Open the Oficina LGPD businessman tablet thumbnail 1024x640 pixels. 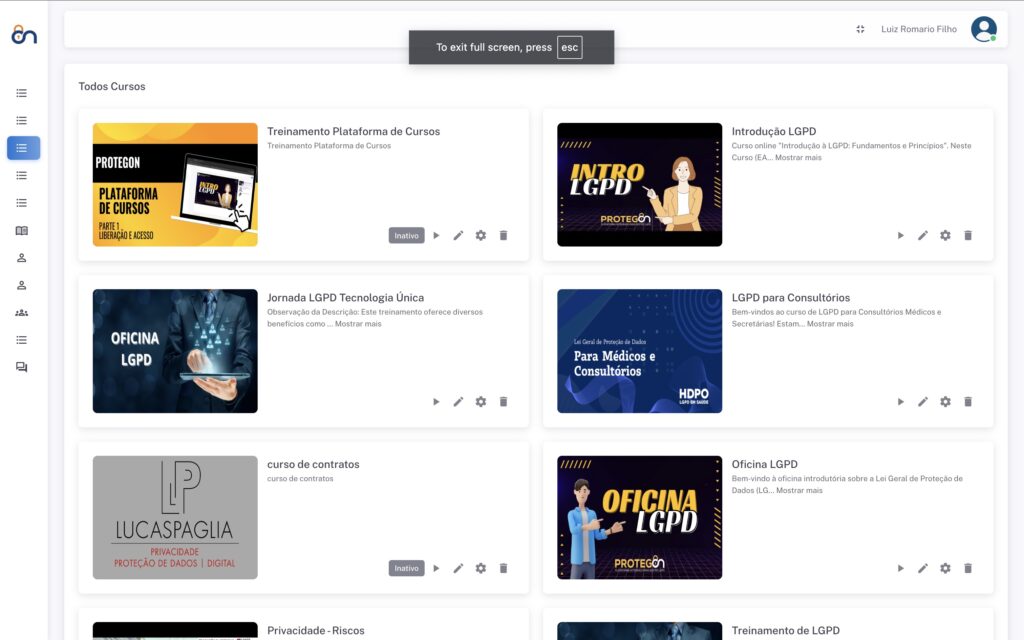tap(175, 351)
